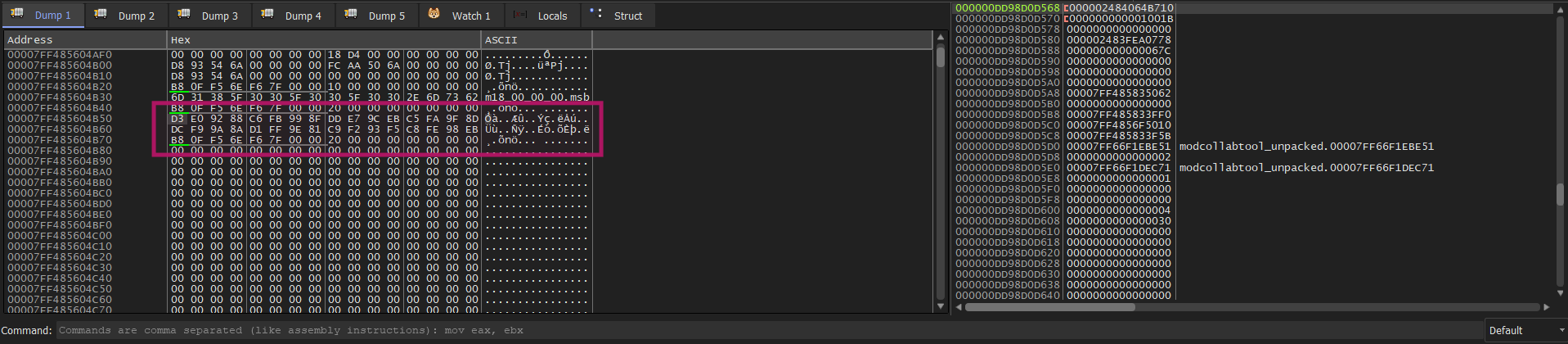This screenshot has width=1568, height=344.
Task: Click the Dump 1 tab icon
Action: point(17,15)
